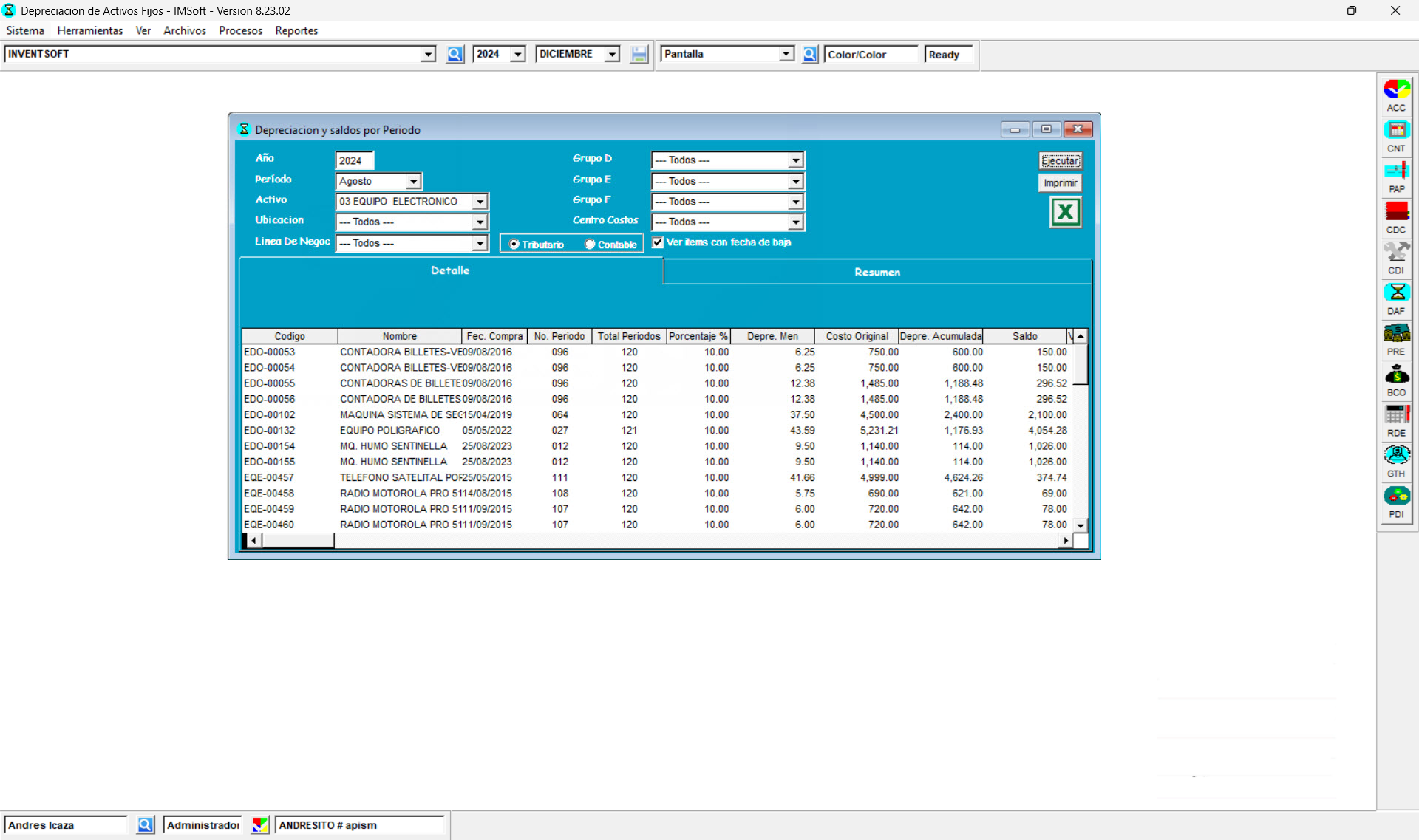Uncheck Ver items con fecha de baja
The height and width of the screenshot is (840, 1419).
pyautogui.click(x=658, y=242)
